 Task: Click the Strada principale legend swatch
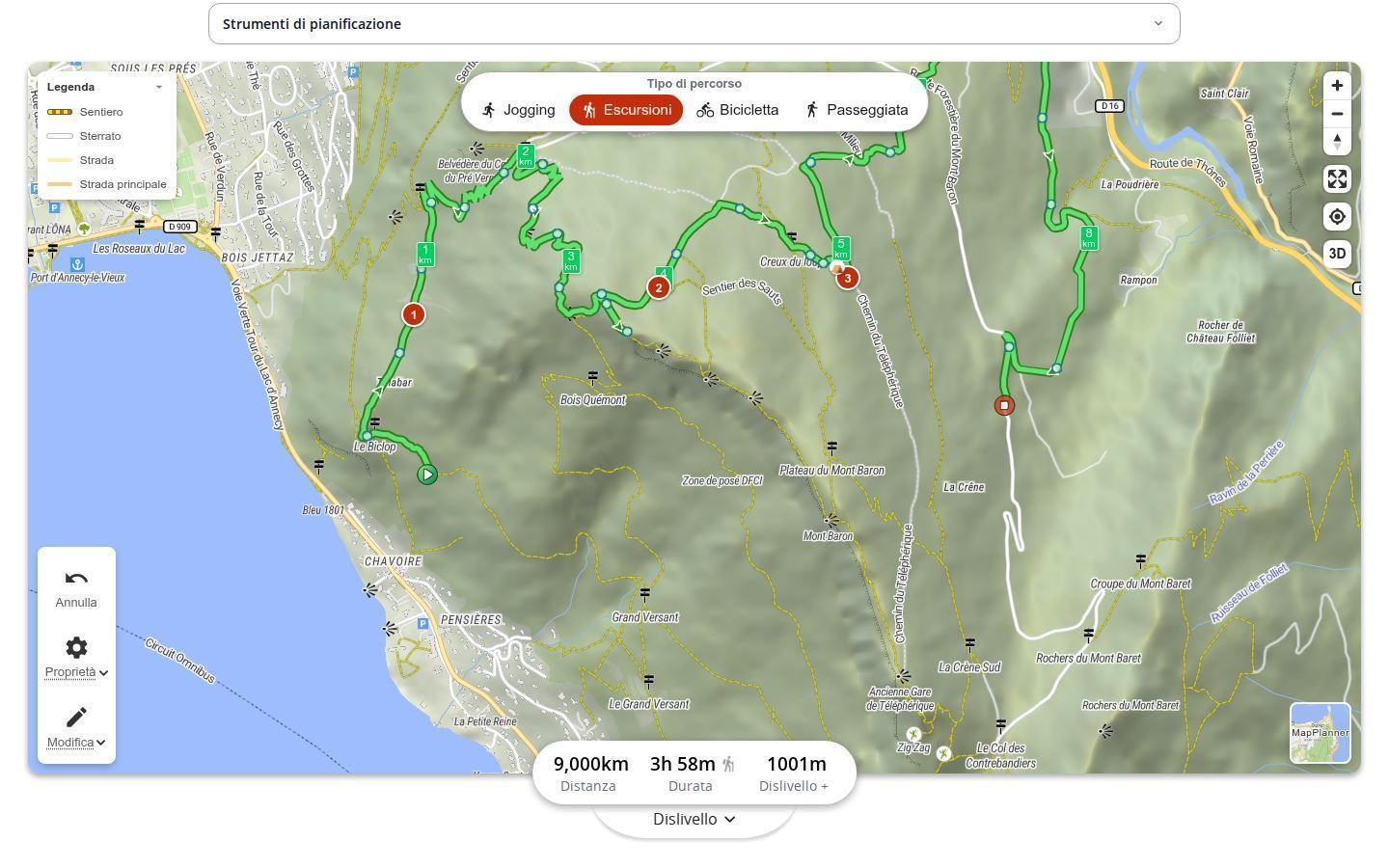[60, 184]
